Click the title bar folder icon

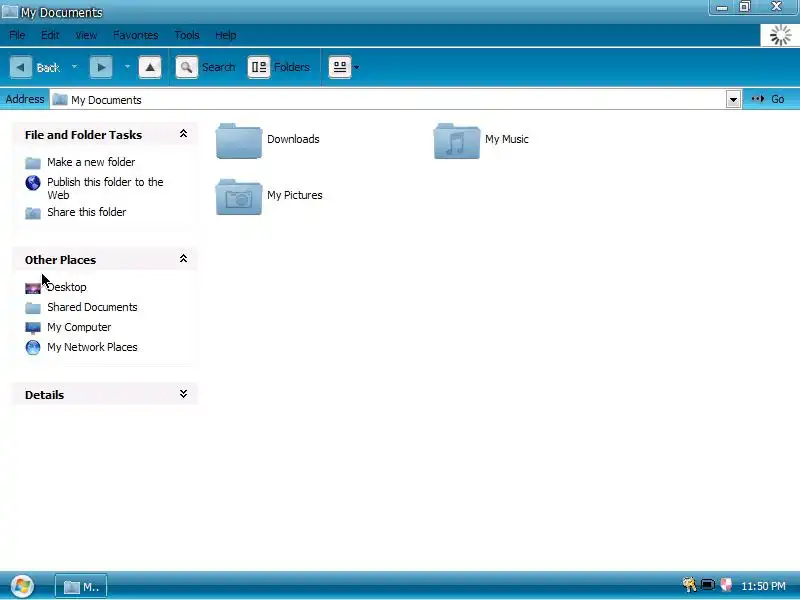point(10,12)
